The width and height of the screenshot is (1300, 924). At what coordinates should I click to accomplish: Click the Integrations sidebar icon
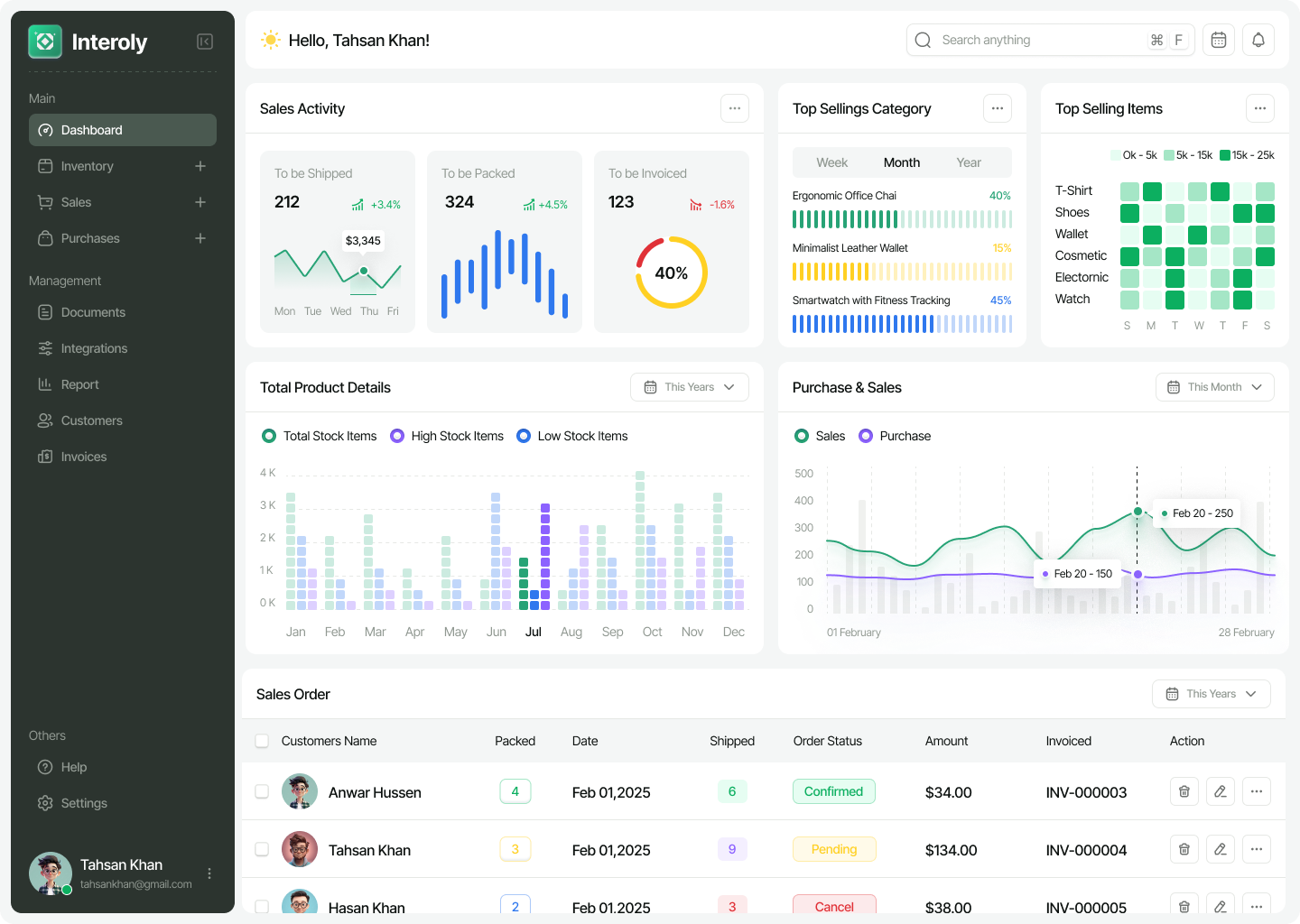pyautogui.click(x=45, y=348)
